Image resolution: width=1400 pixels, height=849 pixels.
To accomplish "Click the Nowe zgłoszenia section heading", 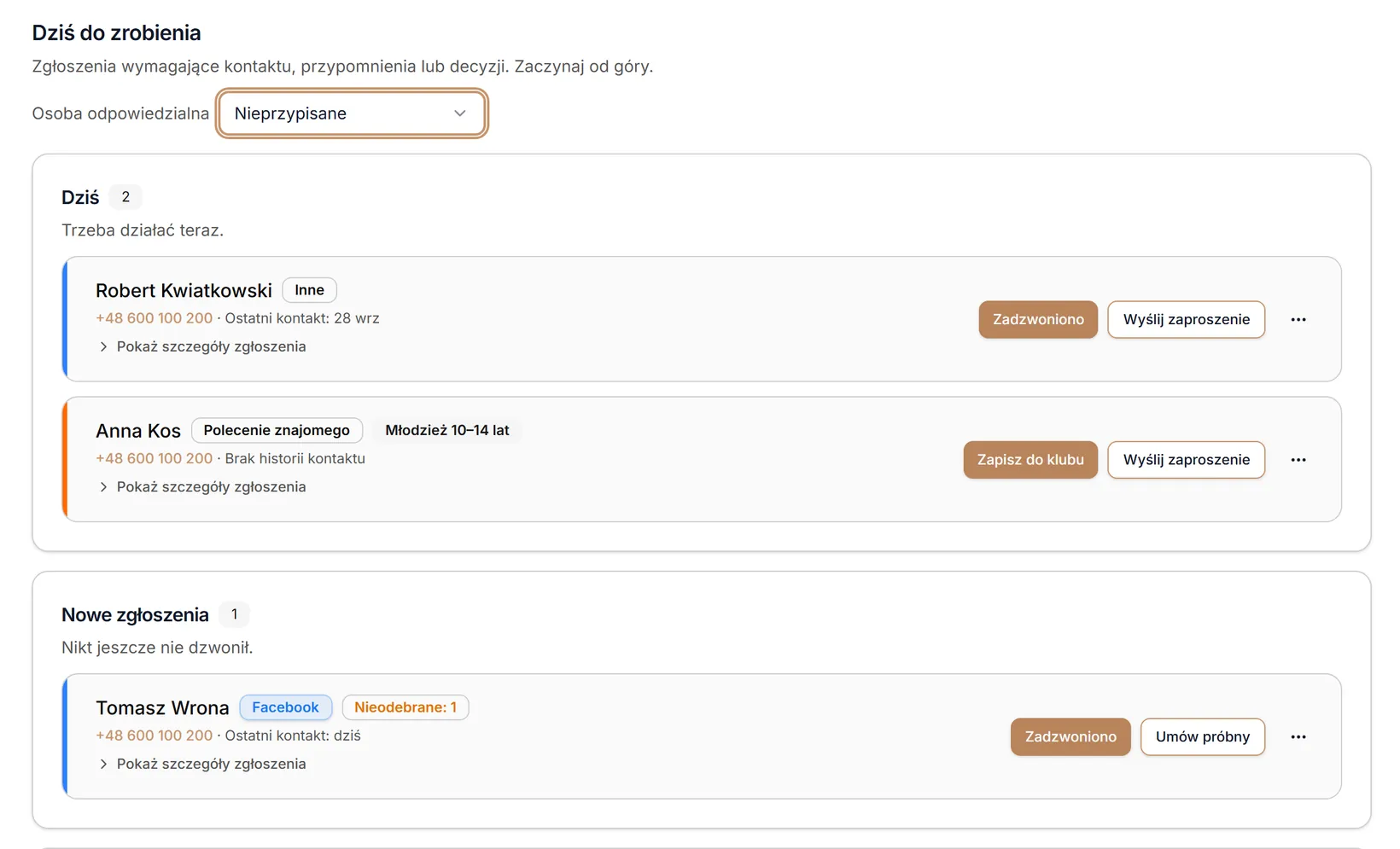I will pyautogui.click(x=135, y=614).
